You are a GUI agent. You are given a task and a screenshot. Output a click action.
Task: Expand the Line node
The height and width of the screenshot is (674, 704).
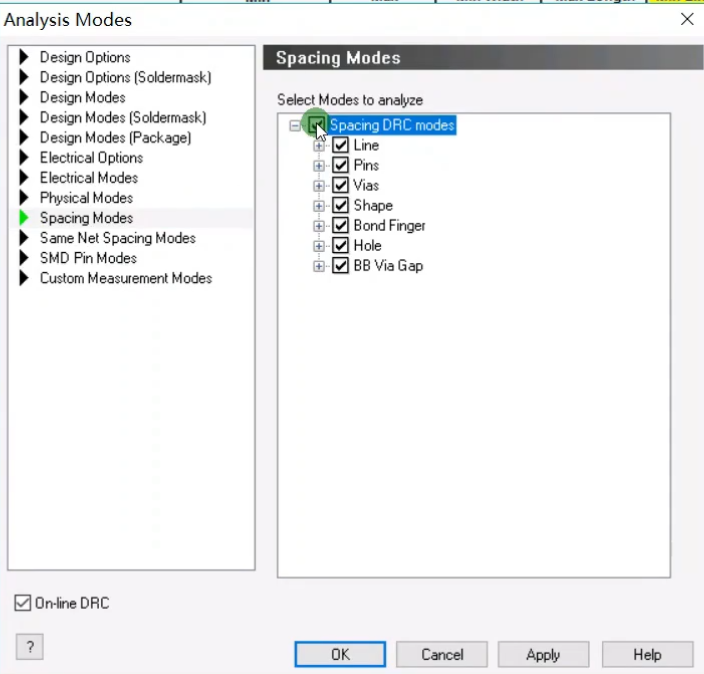(x=319, y=146)
